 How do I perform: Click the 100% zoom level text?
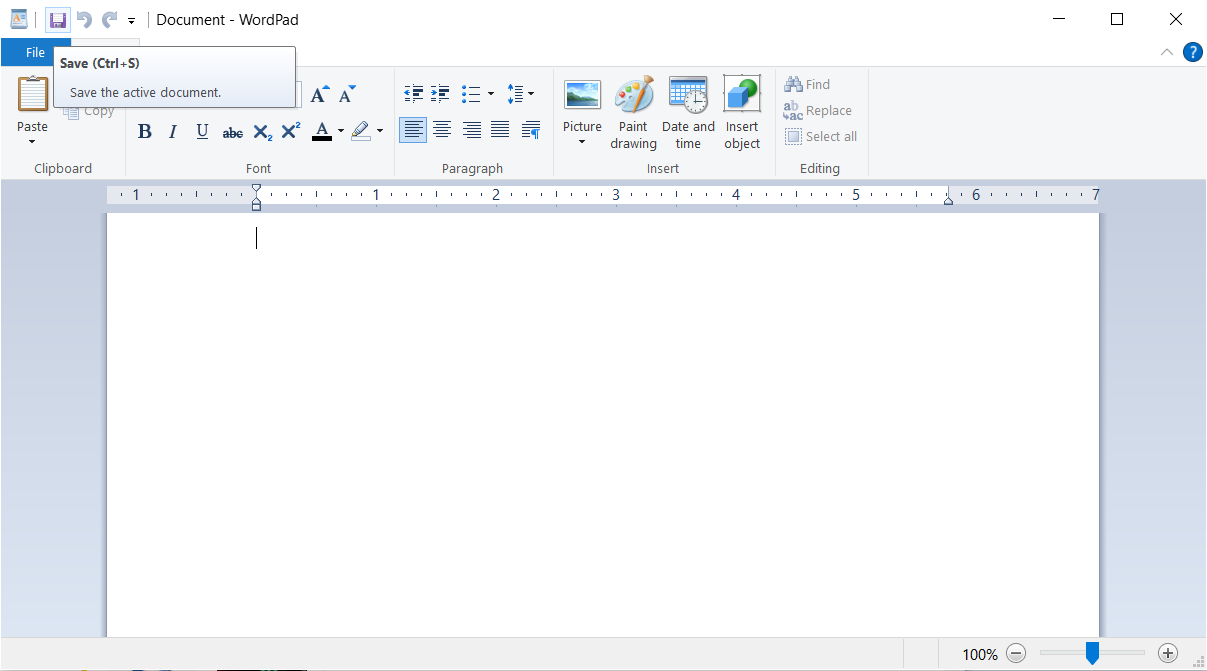pos(980,654)
